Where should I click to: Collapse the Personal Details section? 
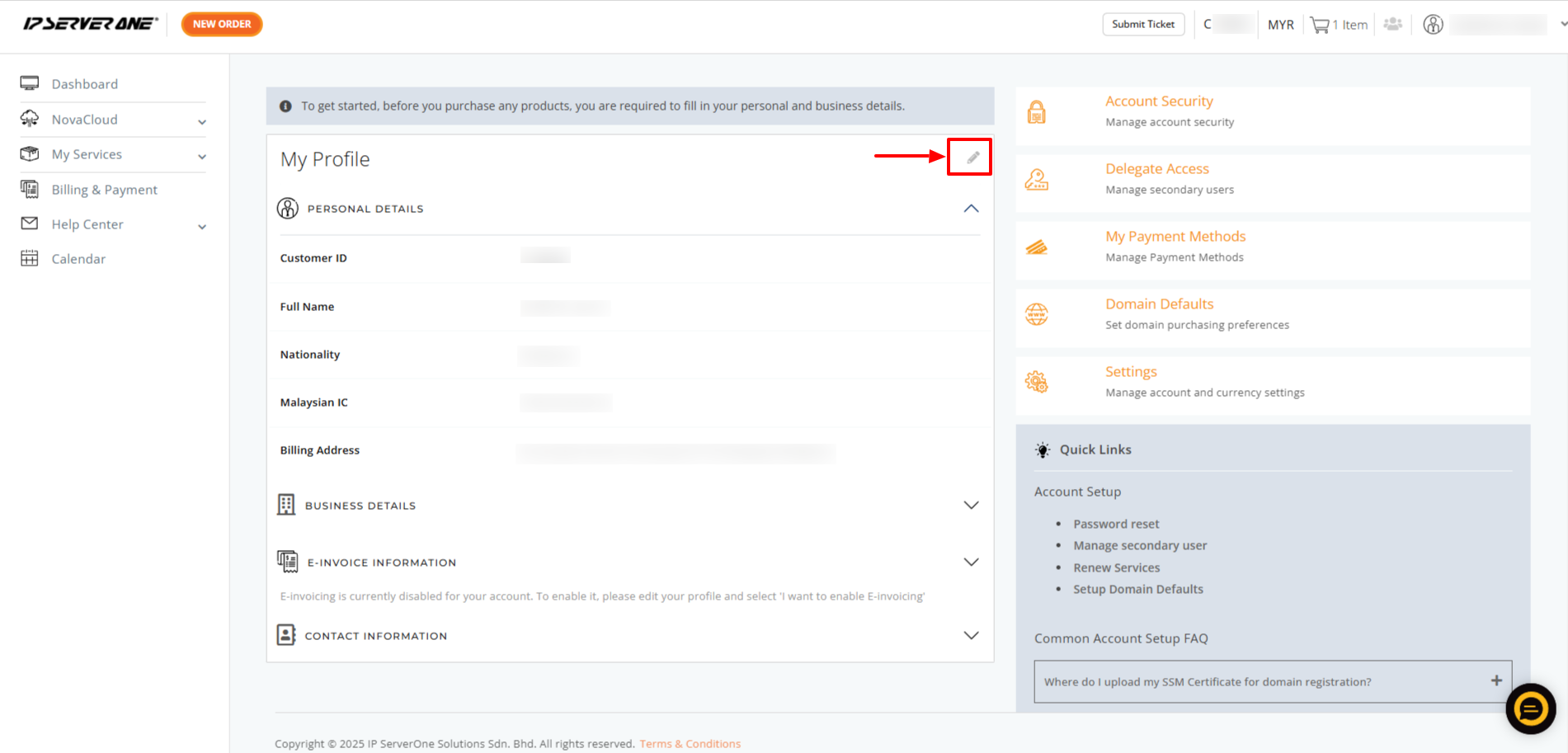pos(972,209)
